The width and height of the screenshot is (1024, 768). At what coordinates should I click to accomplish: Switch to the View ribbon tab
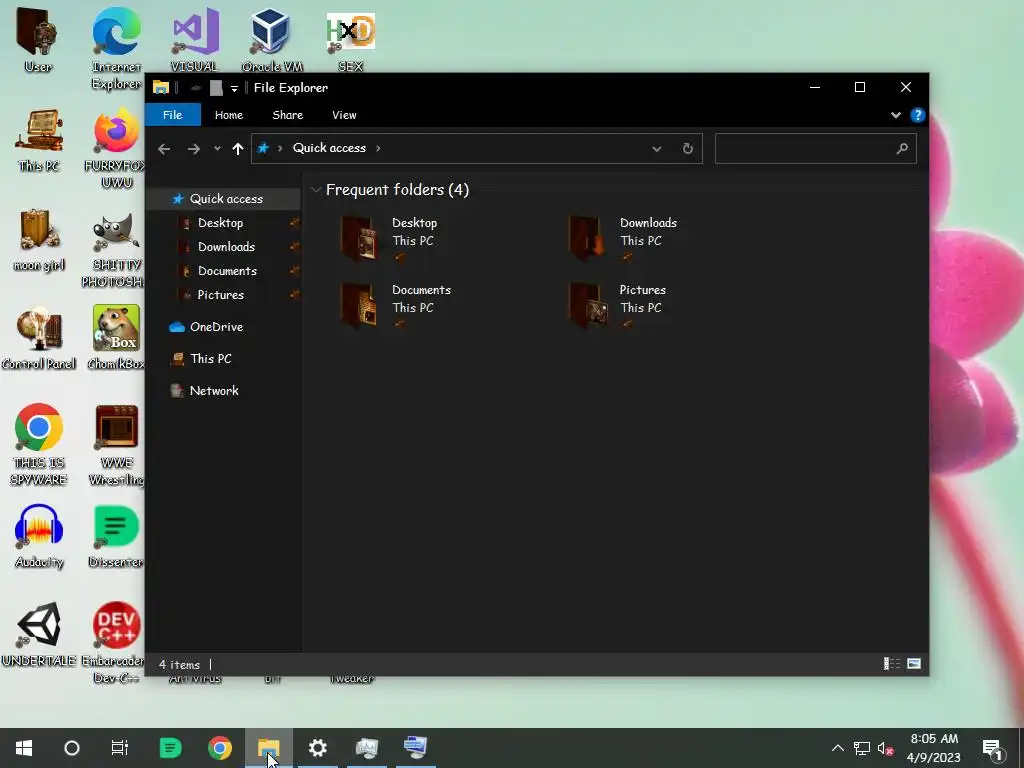344,115
